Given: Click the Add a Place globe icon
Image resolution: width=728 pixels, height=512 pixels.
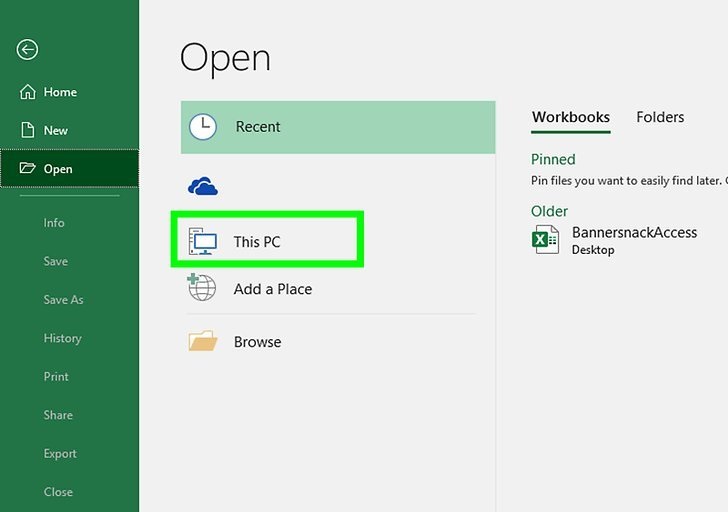Looking at the screenshot, I should [202, 288].
